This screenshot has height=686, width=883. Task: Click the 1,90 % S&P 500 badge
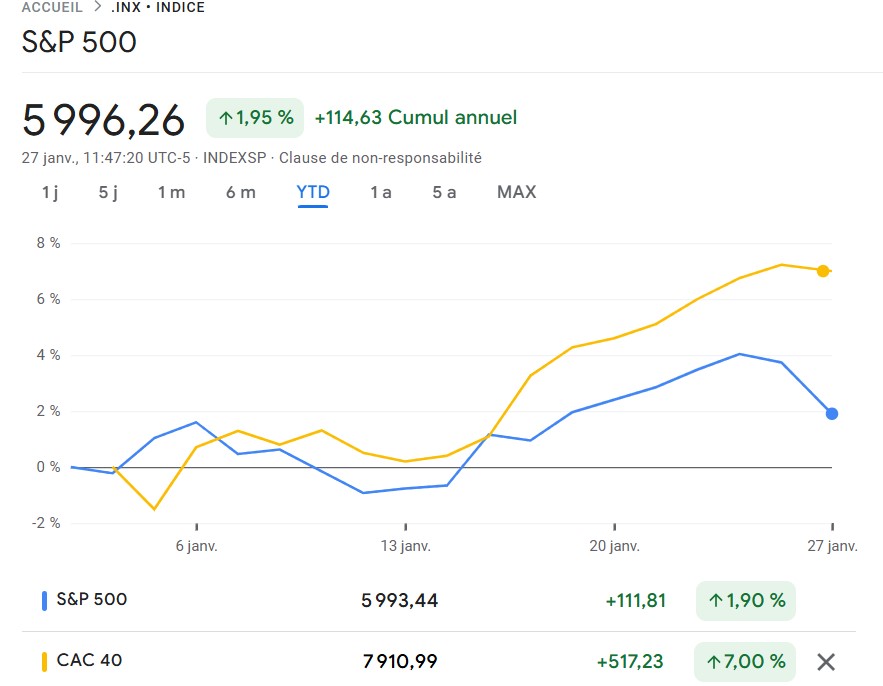click(x=746, y=601)
